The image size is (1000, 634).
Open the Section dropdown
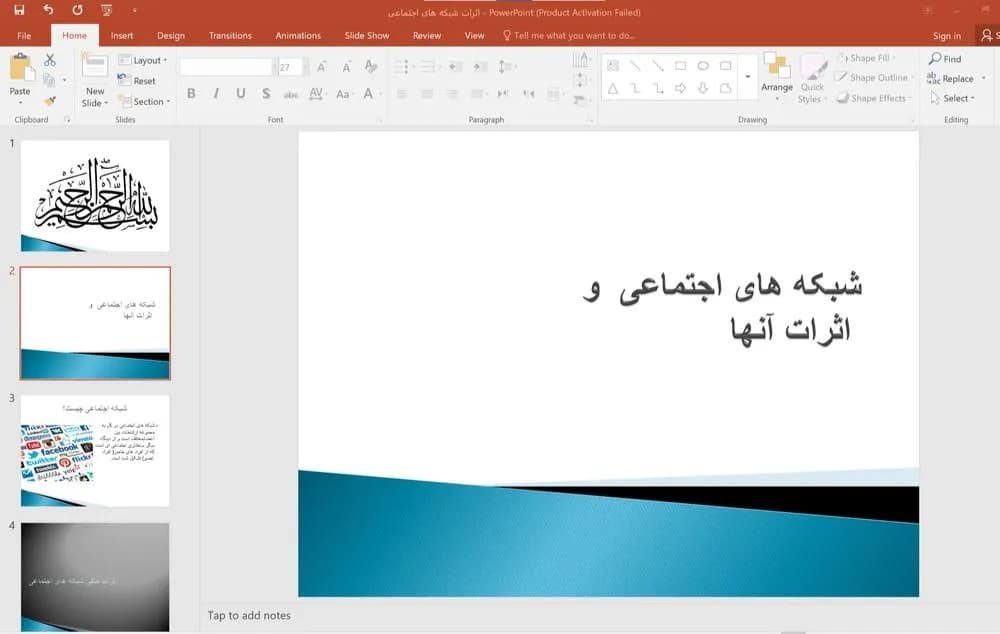coord(144,101)
